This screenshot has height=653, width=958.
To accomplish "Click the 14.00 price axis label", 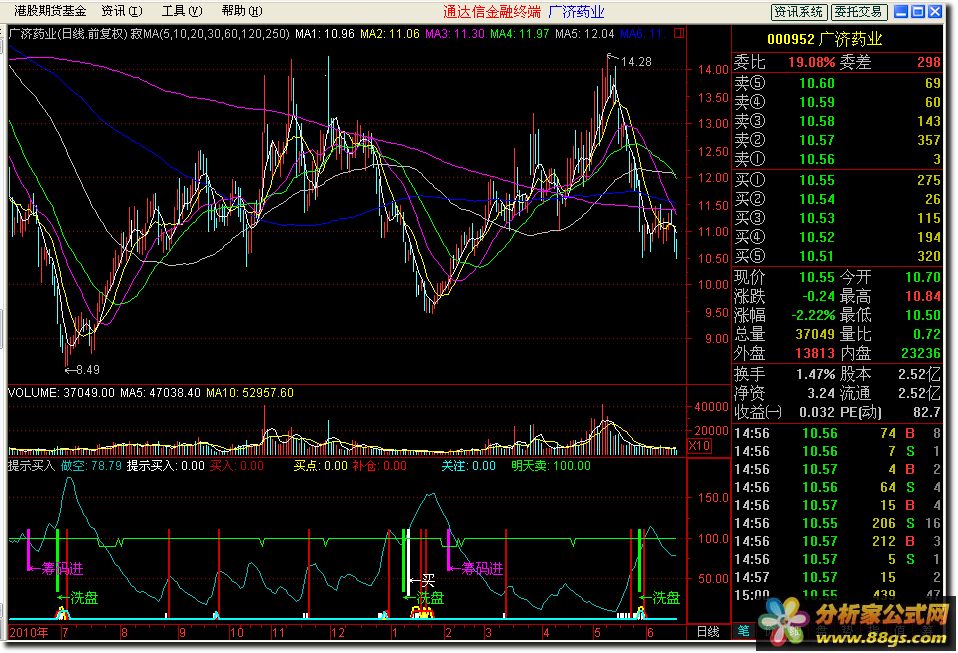I will 713,70.
